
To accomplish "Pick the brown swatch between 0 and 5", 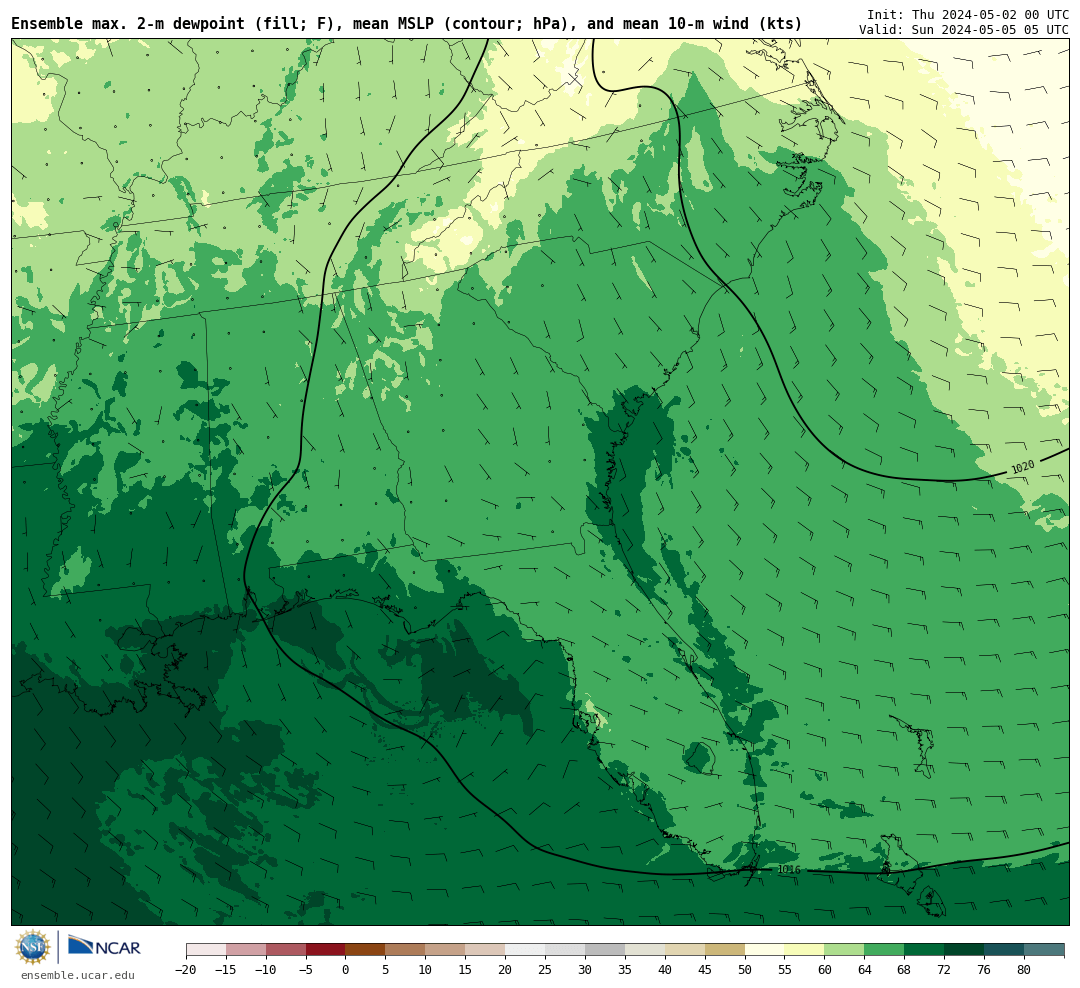I will 365,949.
